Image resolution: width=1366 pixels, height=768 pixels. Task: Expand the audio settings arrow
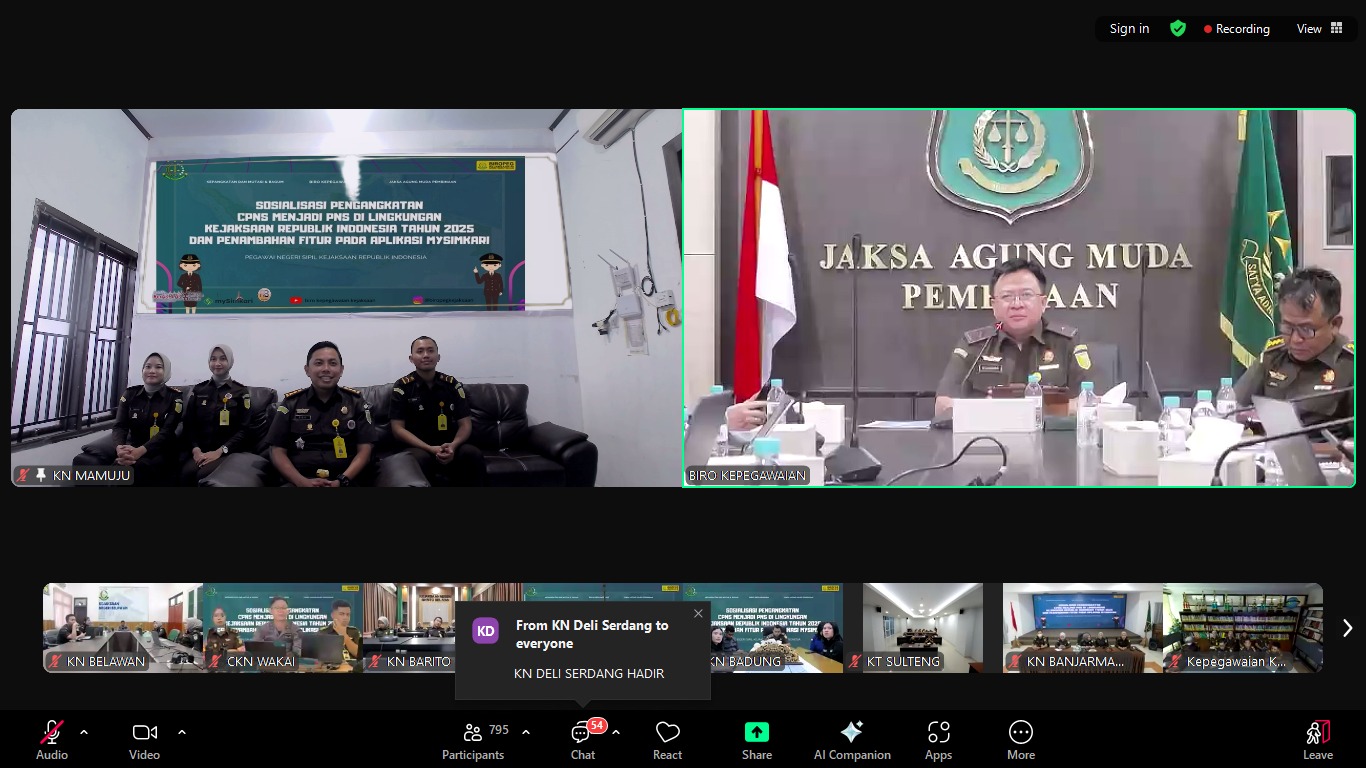pyautogui.click(x=84, y=732)
